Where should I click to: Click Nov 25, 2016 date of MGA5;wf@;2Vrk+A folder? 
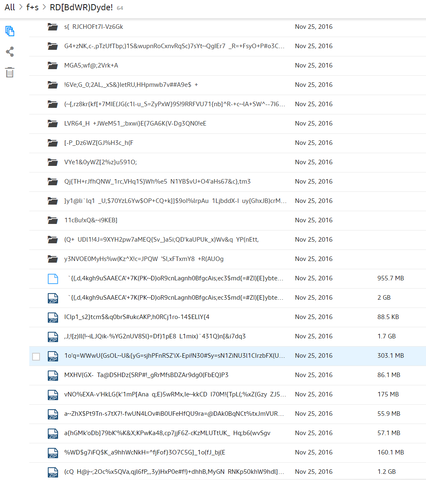pos(314,65)
